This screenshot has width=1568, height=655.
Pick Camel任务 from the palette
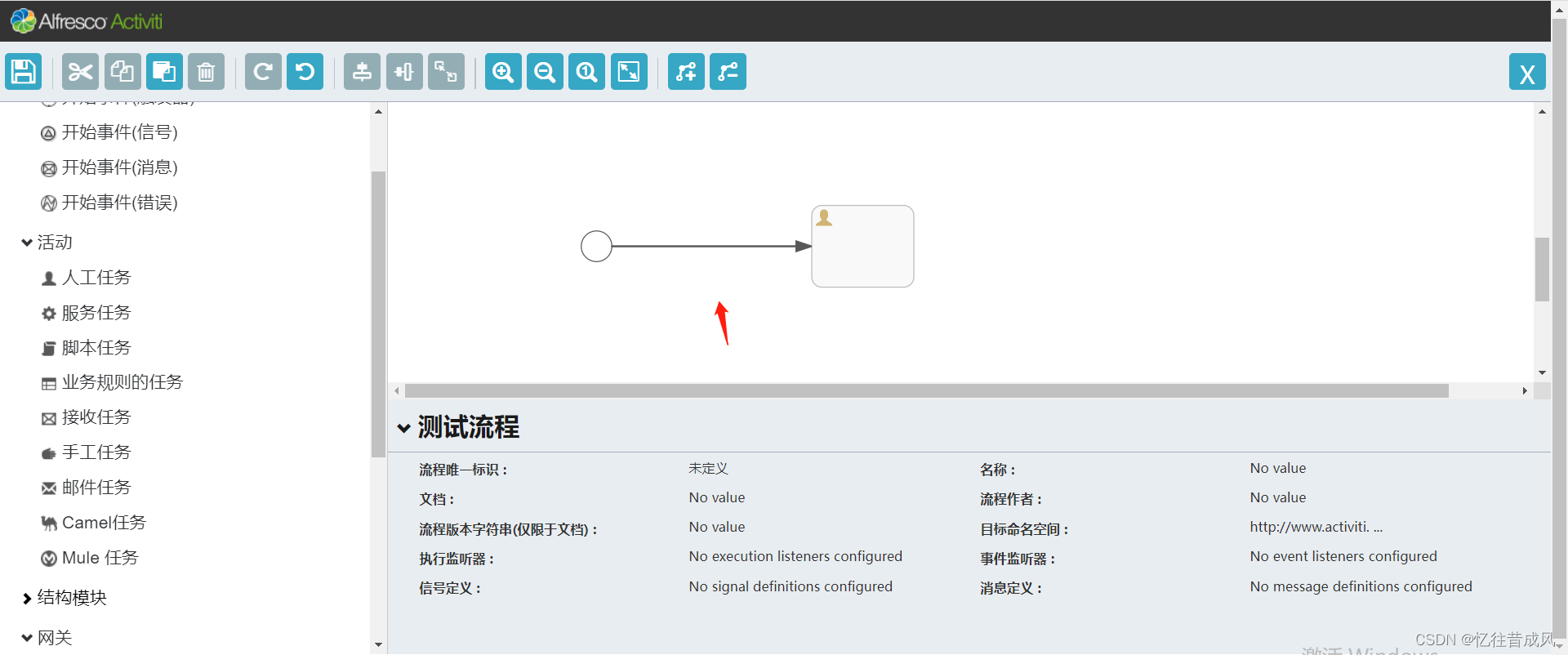pyautogui.click(x=94, y=523)
